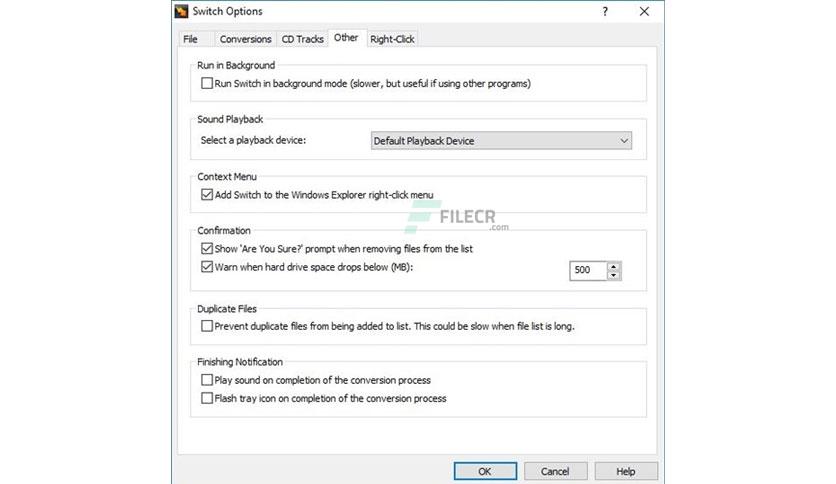The height and width of the screenshot is (484, 836).
Task: Click the question mark help icon
Action: tap(605, 11)
